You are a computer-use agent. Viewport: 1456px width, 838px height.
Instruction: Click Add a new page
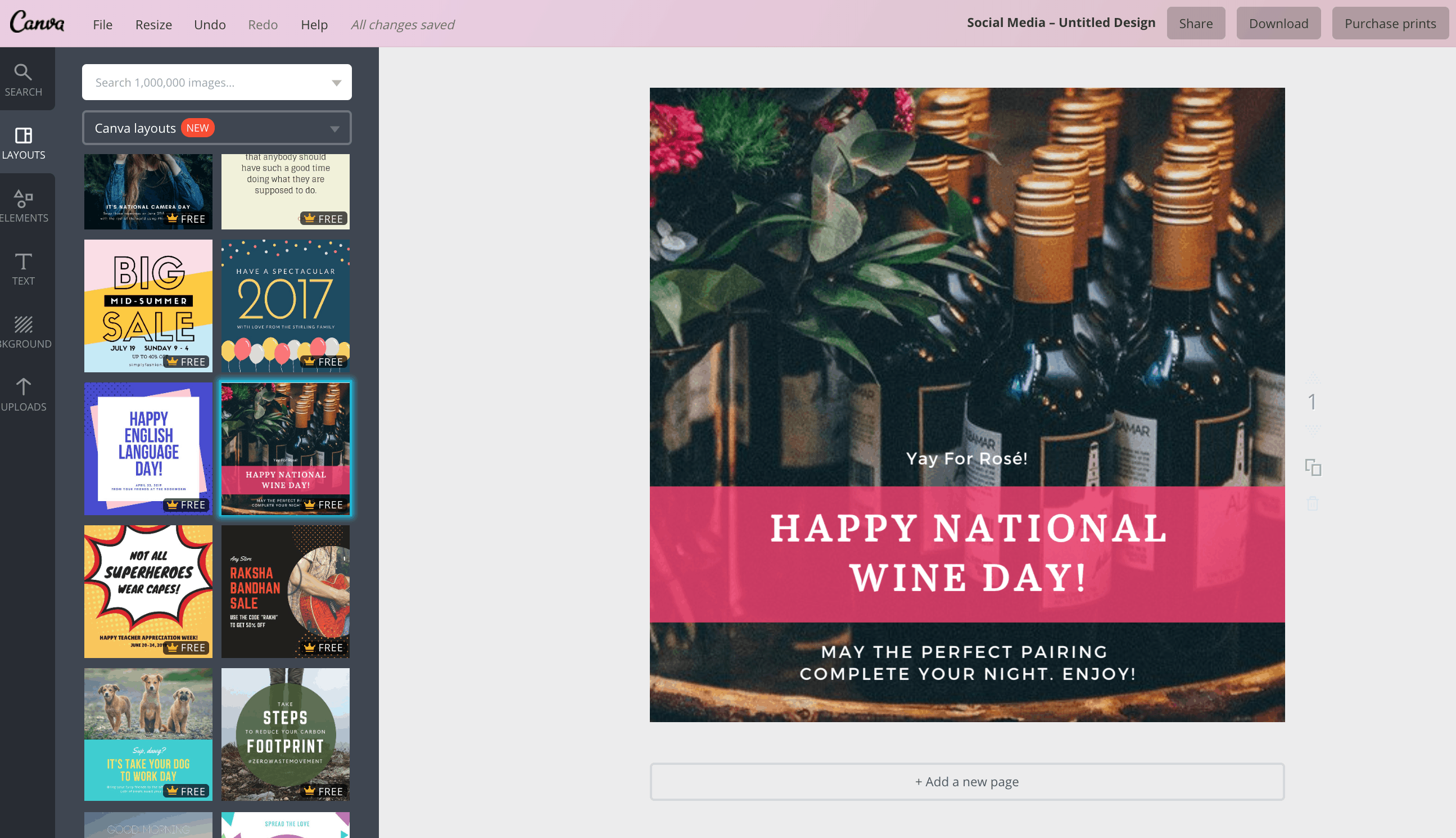point(966,782)
